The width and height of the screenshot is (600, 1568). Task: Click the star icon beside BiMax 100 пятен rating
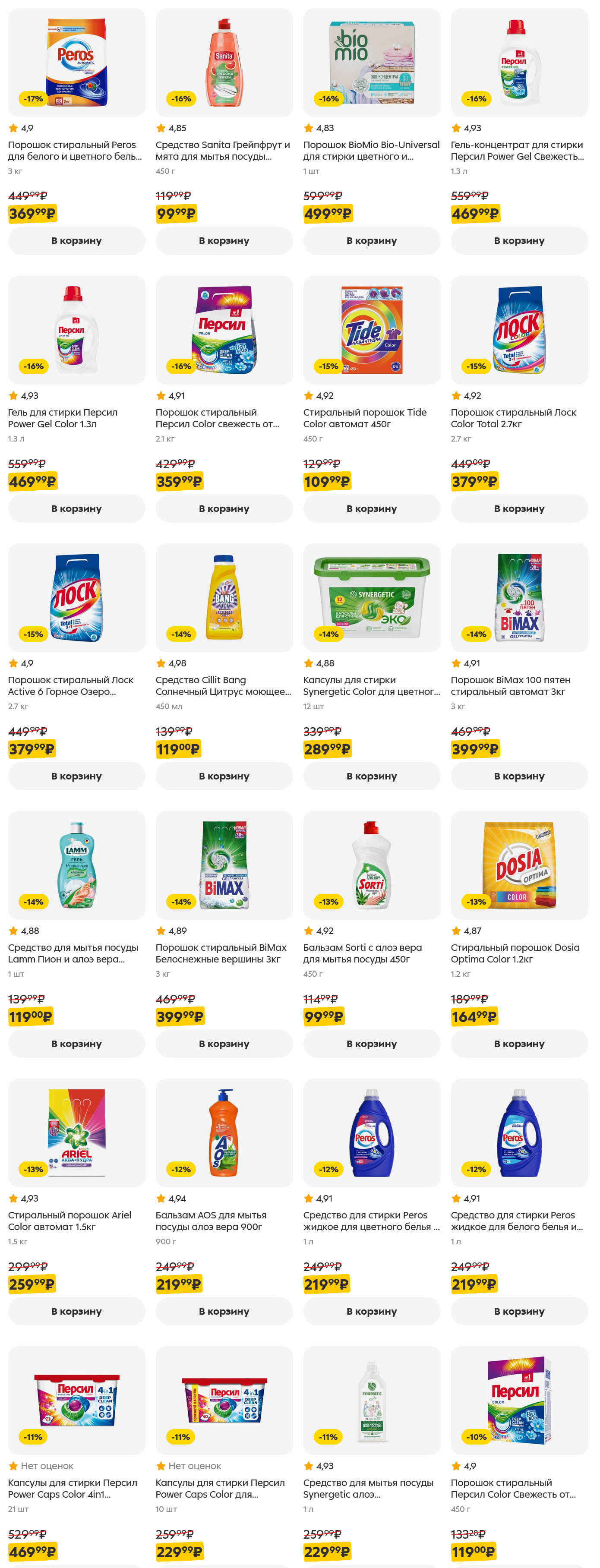[x=456, y=663]
